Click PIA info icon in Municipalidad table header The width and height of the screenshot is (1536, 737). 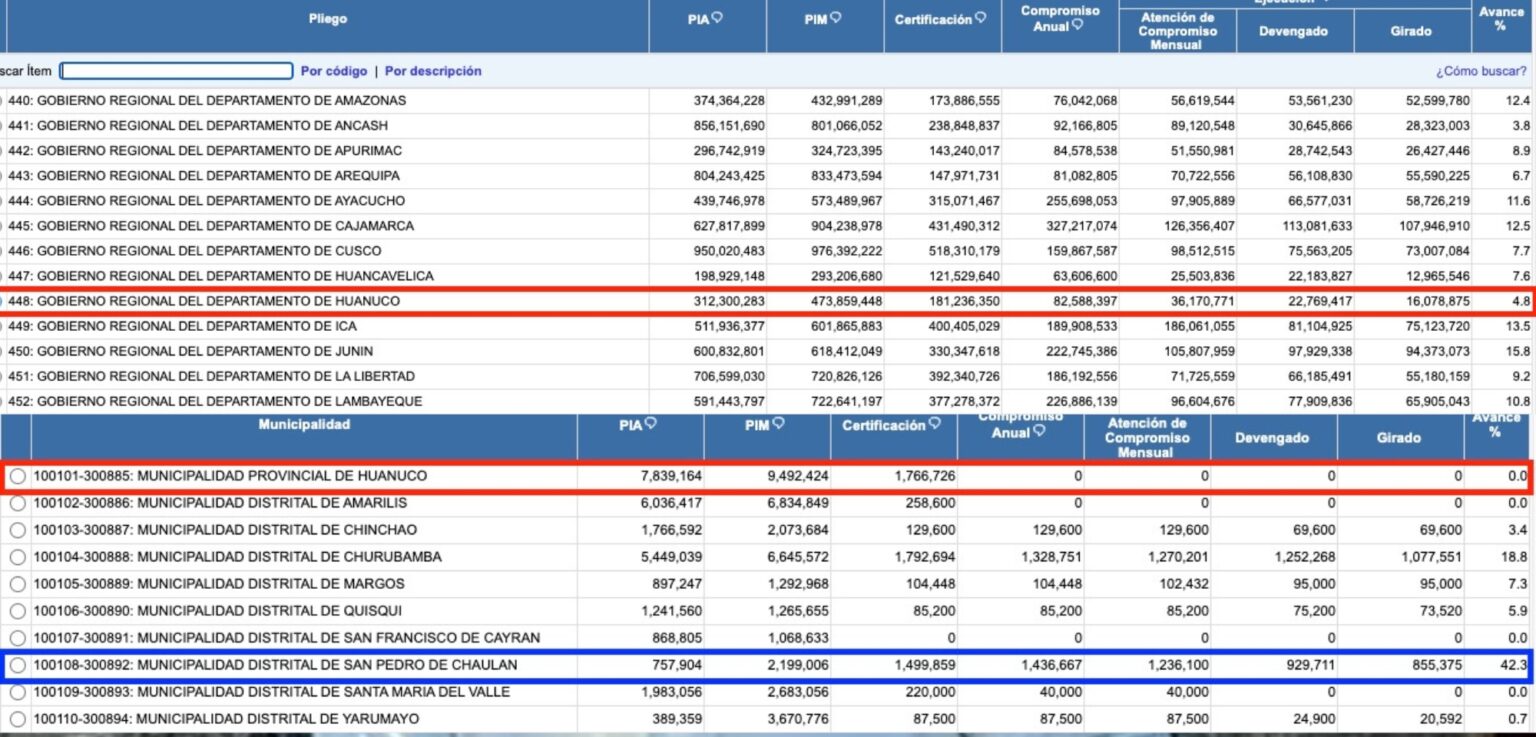(x=651, y=423)
